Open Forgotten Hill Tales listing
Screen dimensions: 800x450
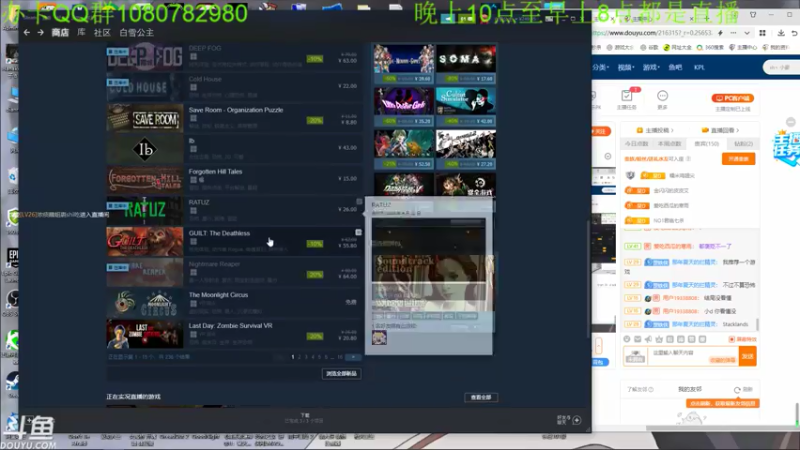tap(234, 180)
